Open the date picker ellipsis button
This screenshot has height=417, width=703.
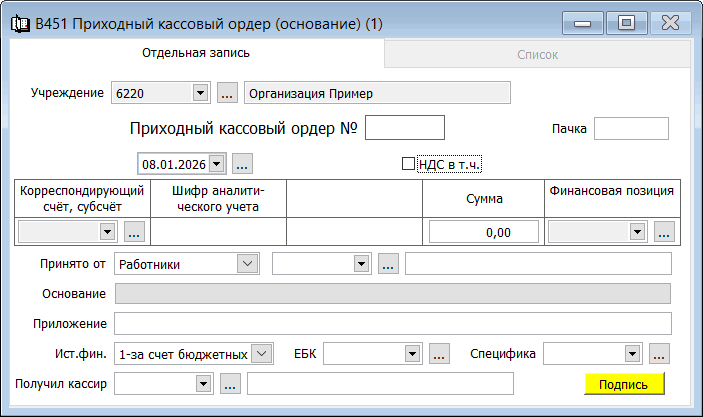(243, 163)
